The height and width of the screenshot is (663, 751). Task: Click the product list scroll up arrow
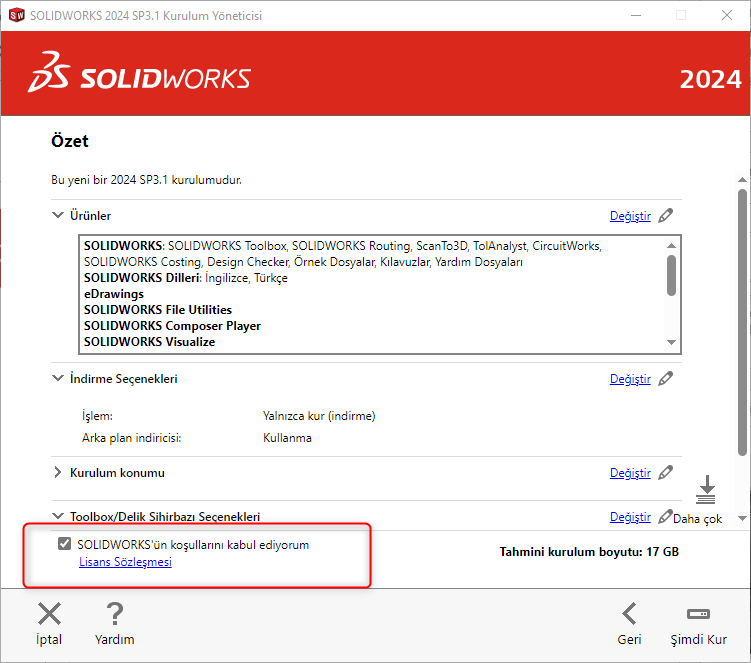point(671,245)
